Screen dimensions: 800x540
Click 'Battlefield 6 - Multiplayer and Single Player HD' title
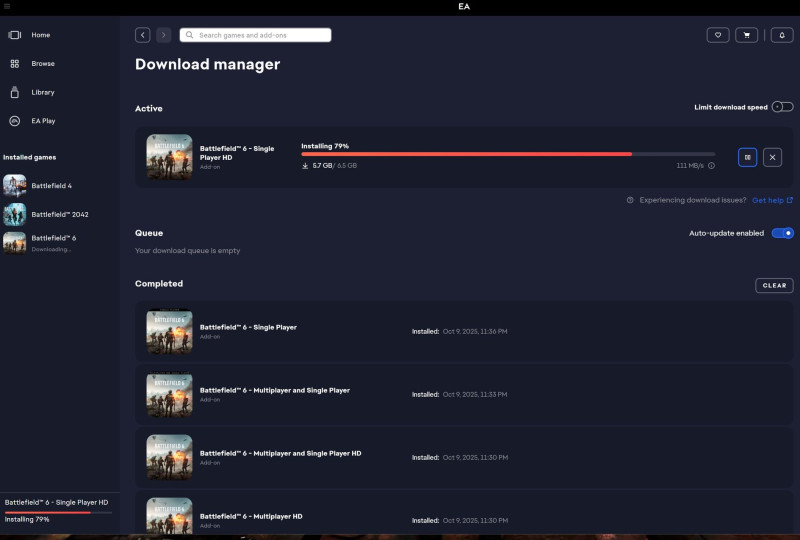click(280, 453)
